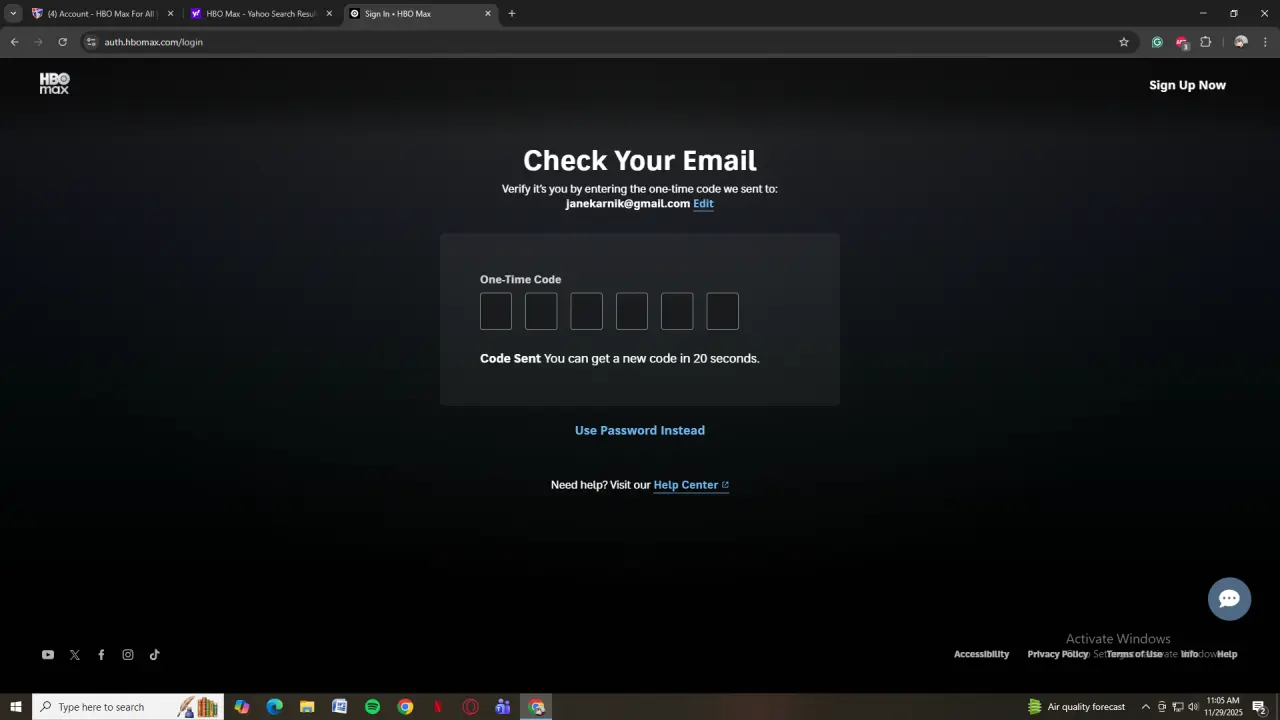
Task: Click the janekarnik@gmail.com email text
Action: coord(628,204)
